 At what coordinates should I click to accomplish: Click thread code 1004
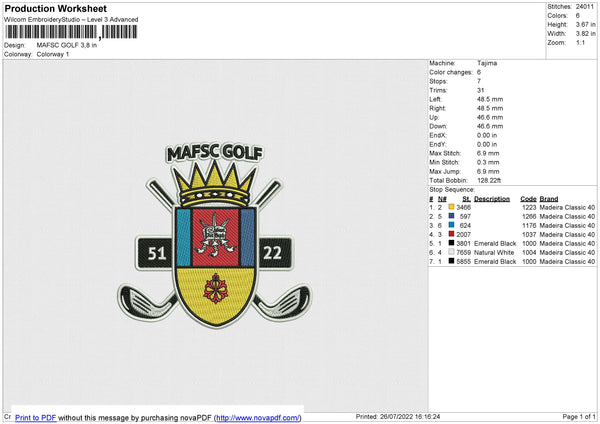point(529,253)
